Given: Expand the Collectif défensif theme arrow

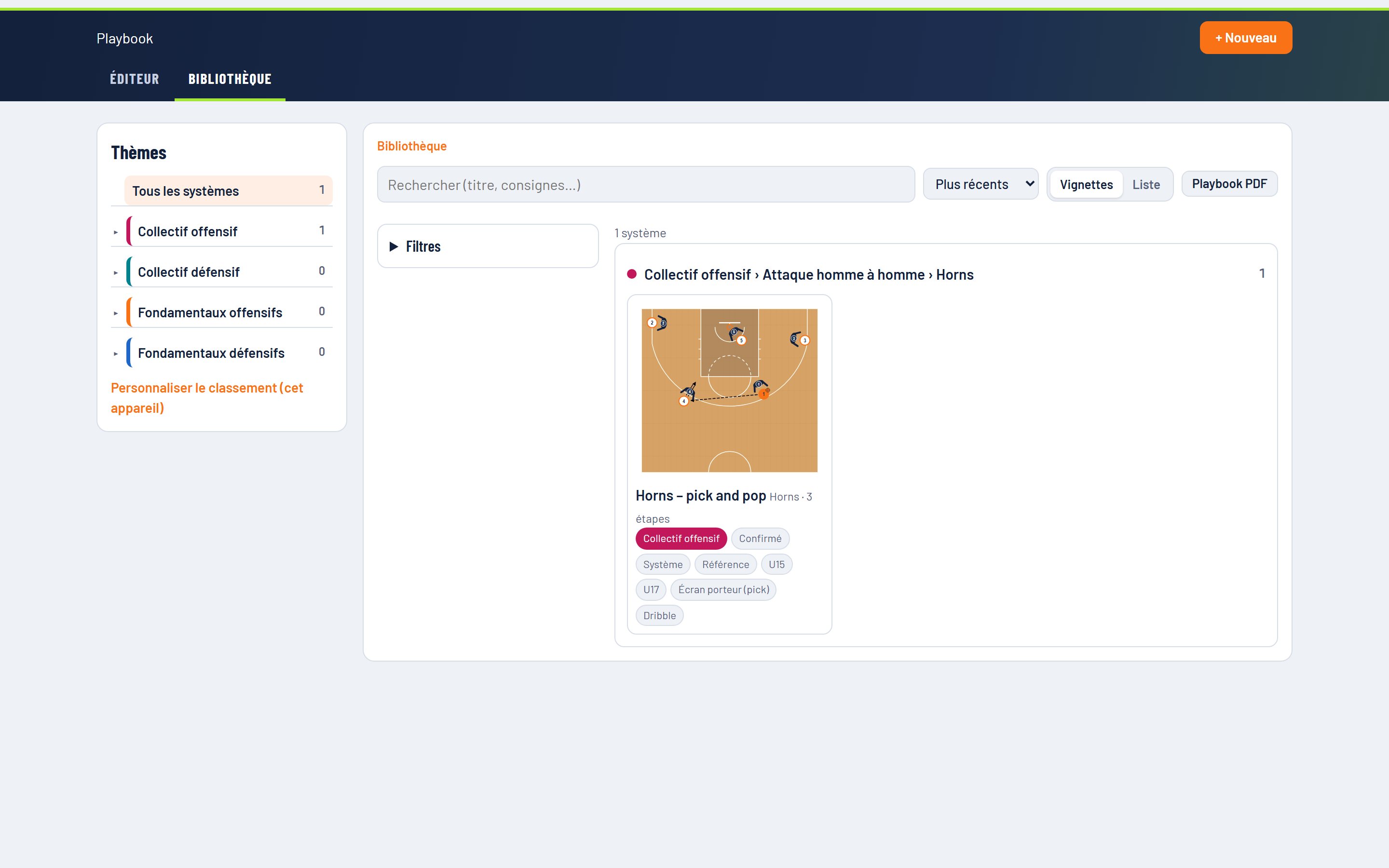Looking at the screenshot, I should click(x=116, y=272).
